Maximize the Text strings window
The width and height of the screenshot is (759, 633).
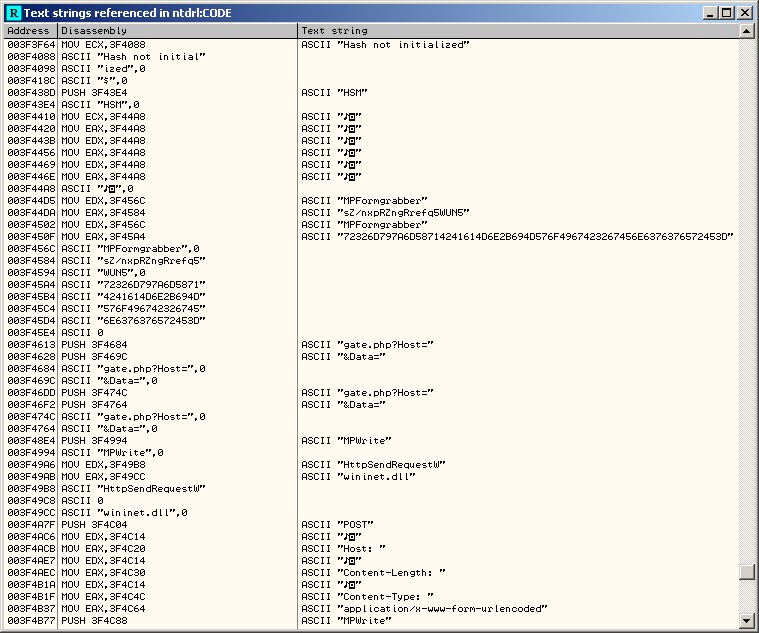[x=727, y=13]
